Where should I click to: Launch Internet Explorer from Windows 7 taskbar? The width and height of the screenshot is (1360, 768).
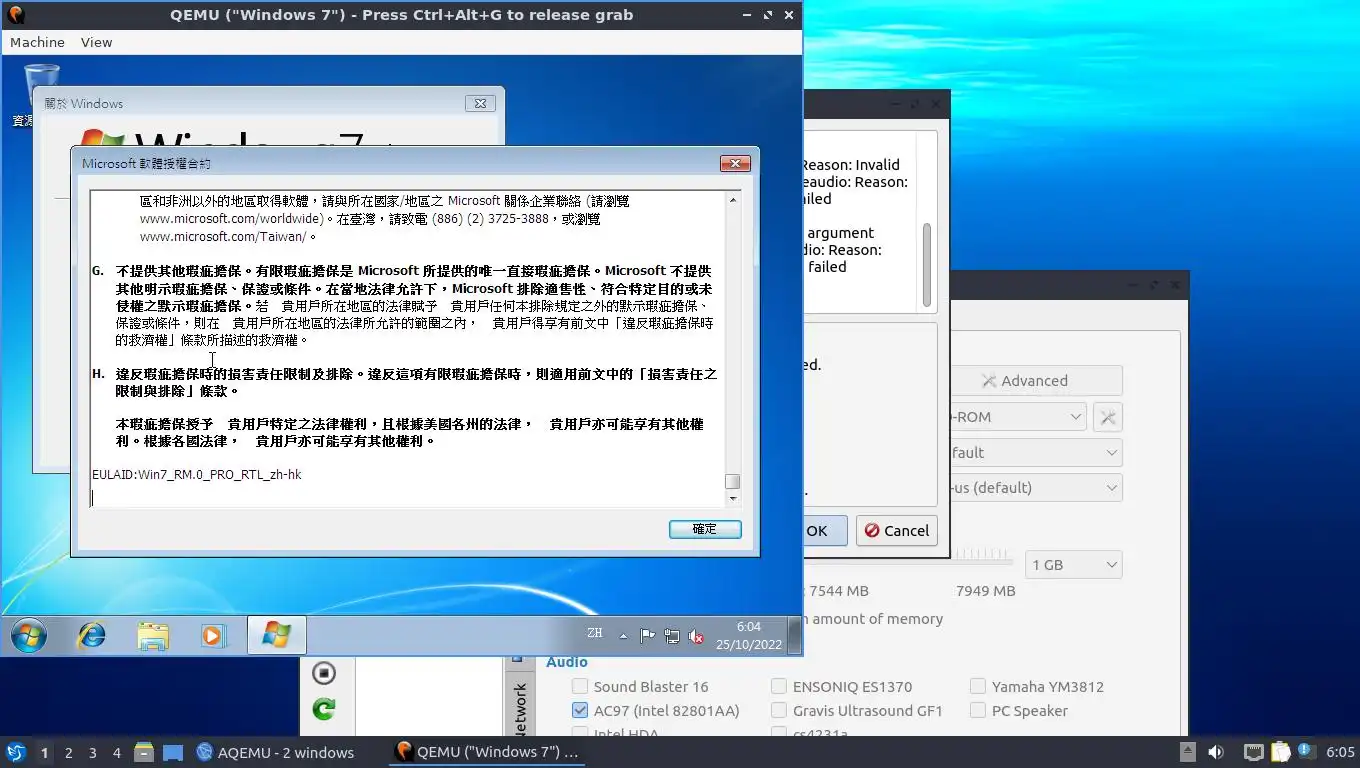click(x=92, y=635)
